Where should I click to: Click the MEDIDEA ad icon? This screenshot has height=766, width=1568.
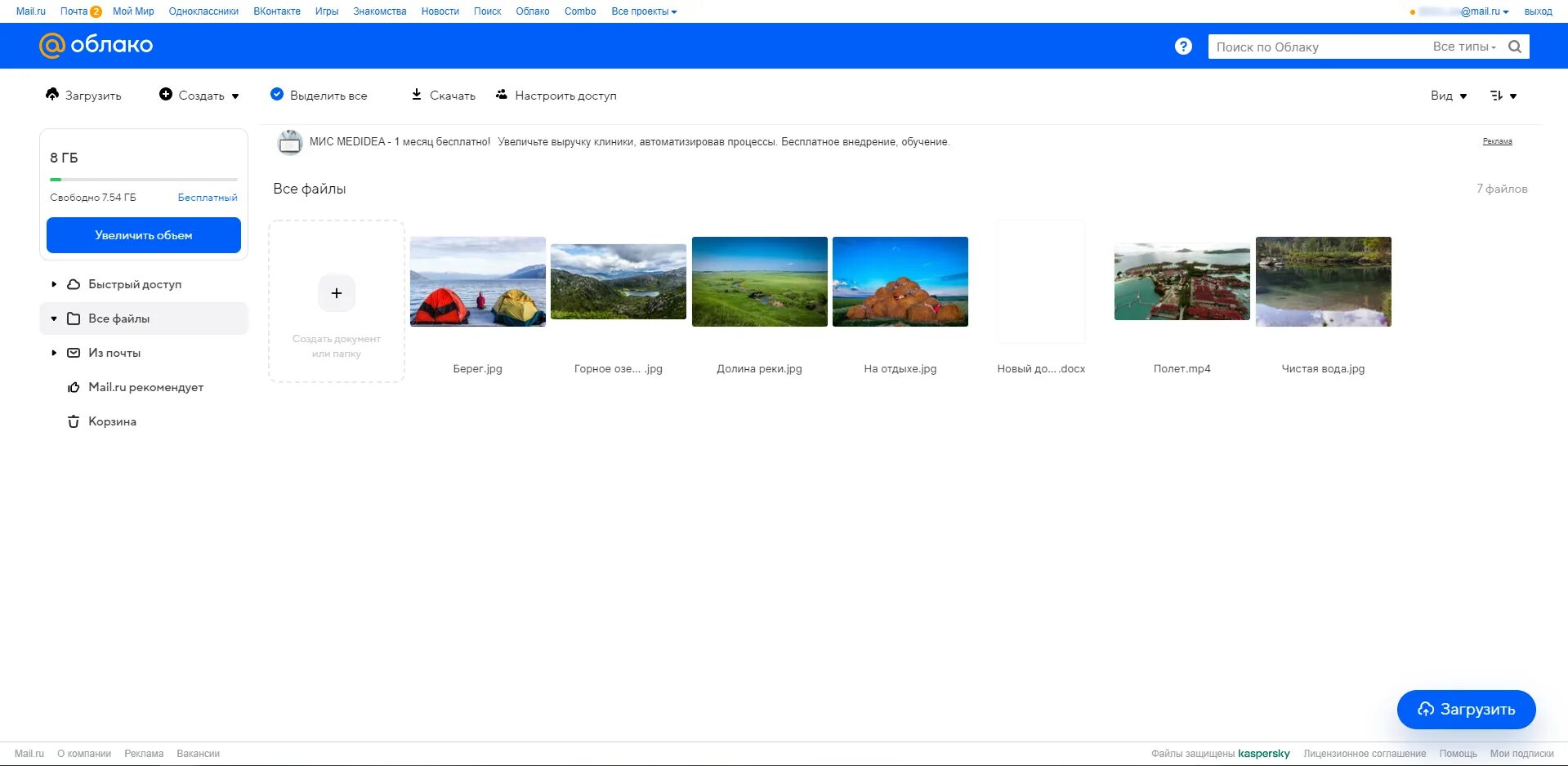pos(289,142)
